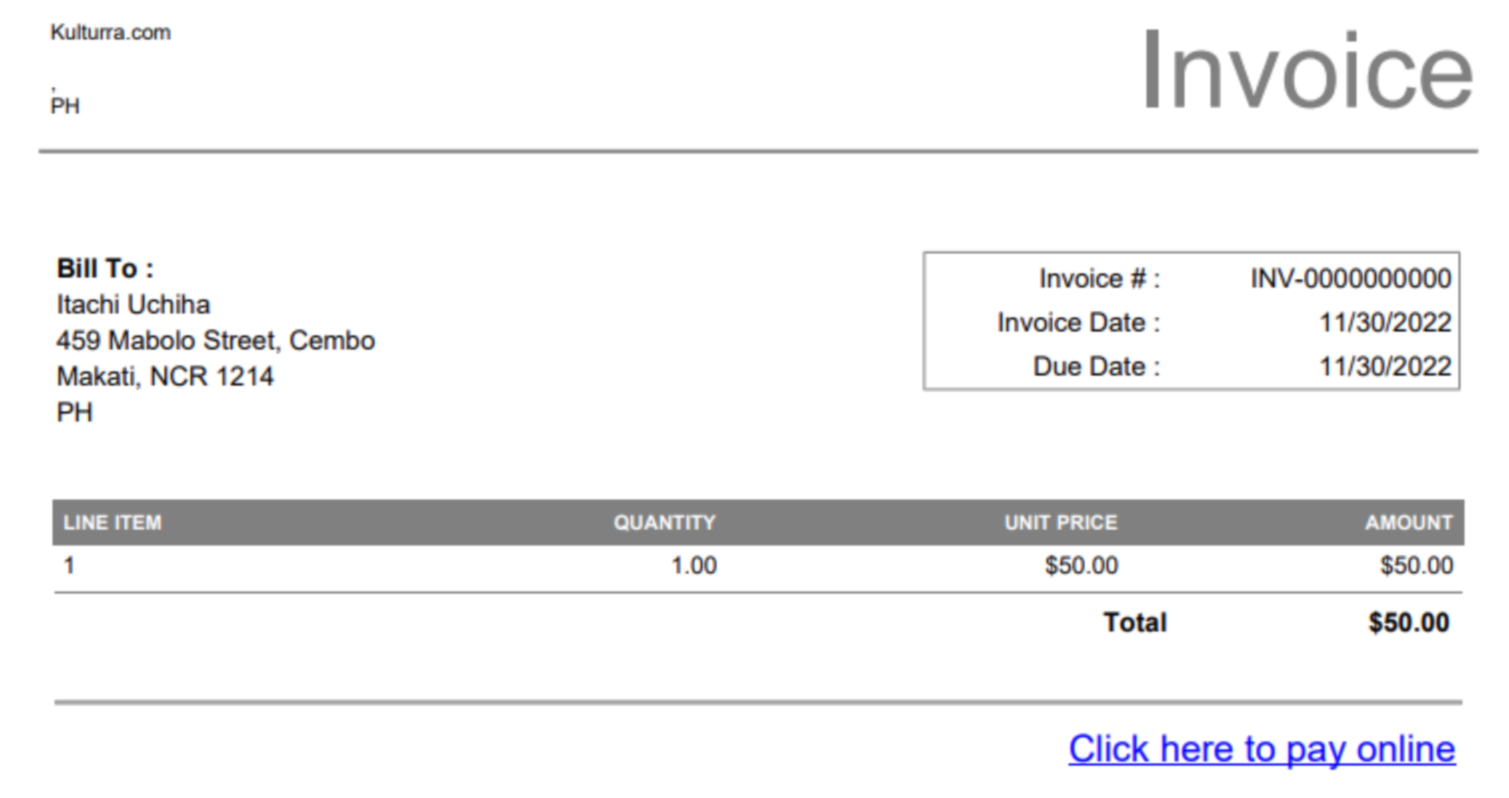Click the "Invoice Date :" label
This screenshot has height=798, width=1509.
[x=1078, y=322]
